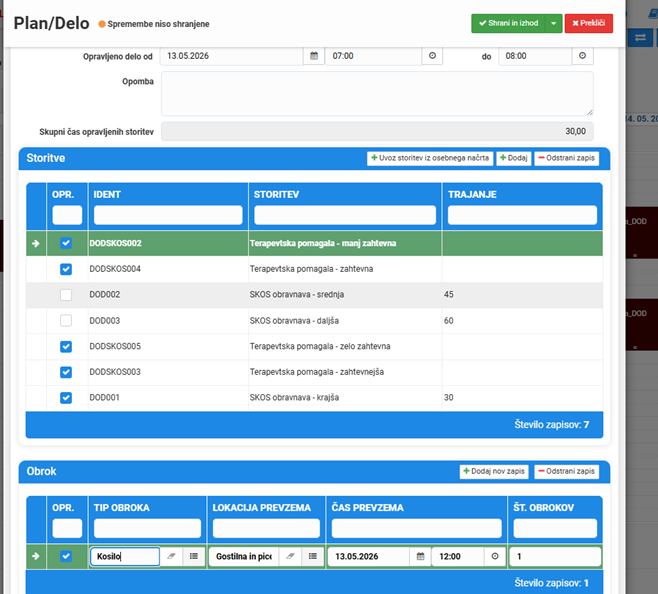Click Shrani in izhod button

point(508,24)
